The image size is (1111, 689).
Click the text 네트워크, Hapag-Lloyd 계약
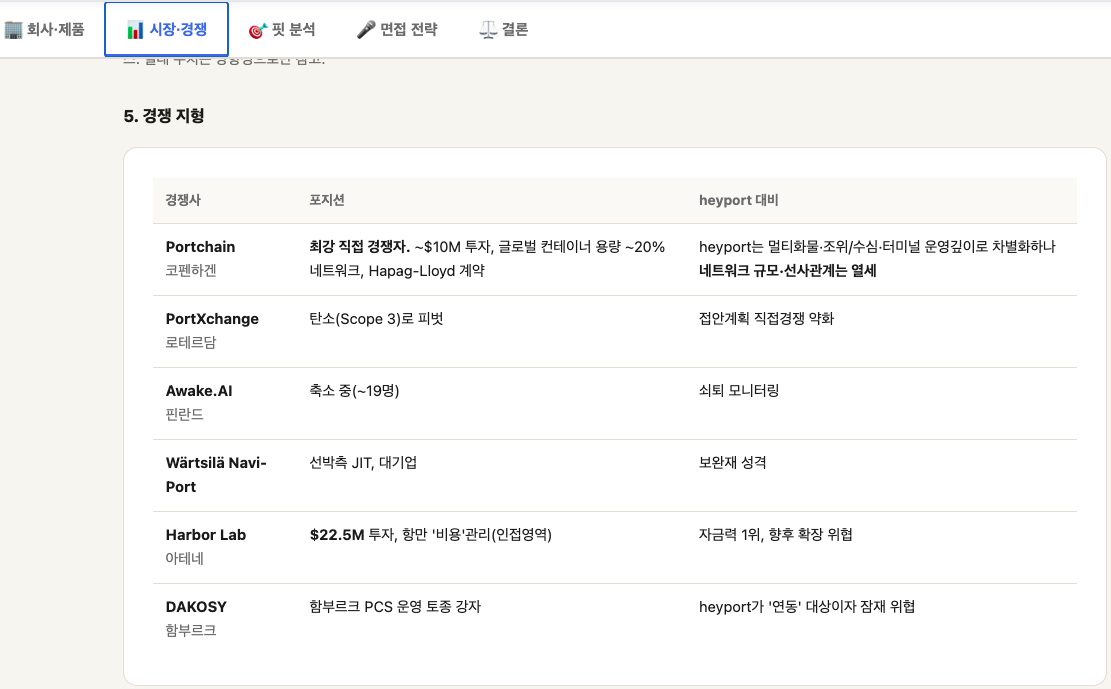tap(397, 271)
